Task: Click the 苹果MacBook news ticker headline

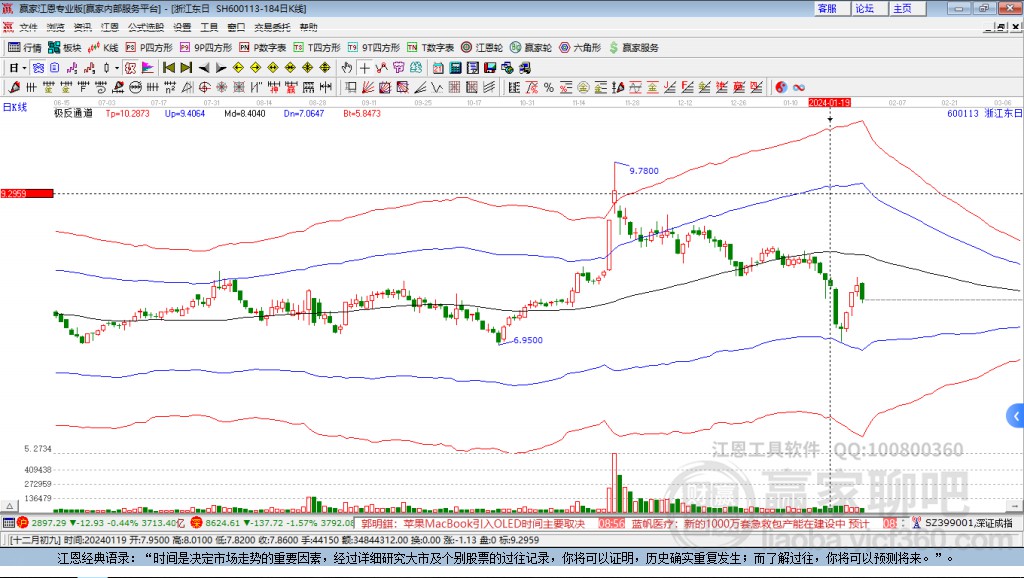Action: (x=473, y=523)
